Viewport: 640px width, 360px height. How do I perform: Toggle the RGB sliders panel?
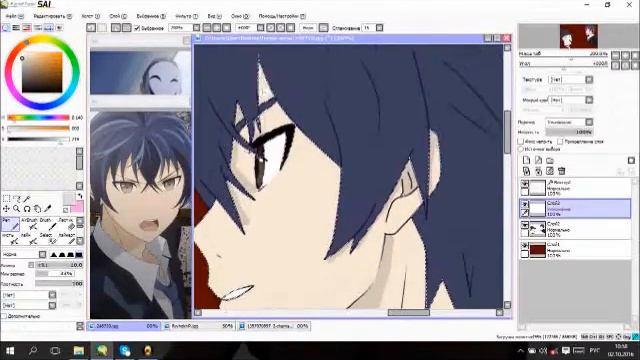pyautogui.click(x=16, y=28)
